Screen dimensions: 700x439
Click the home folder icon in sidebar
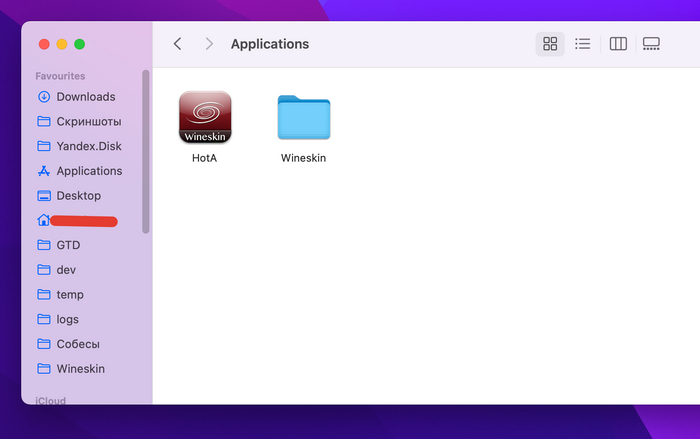[x=43, y=220]
